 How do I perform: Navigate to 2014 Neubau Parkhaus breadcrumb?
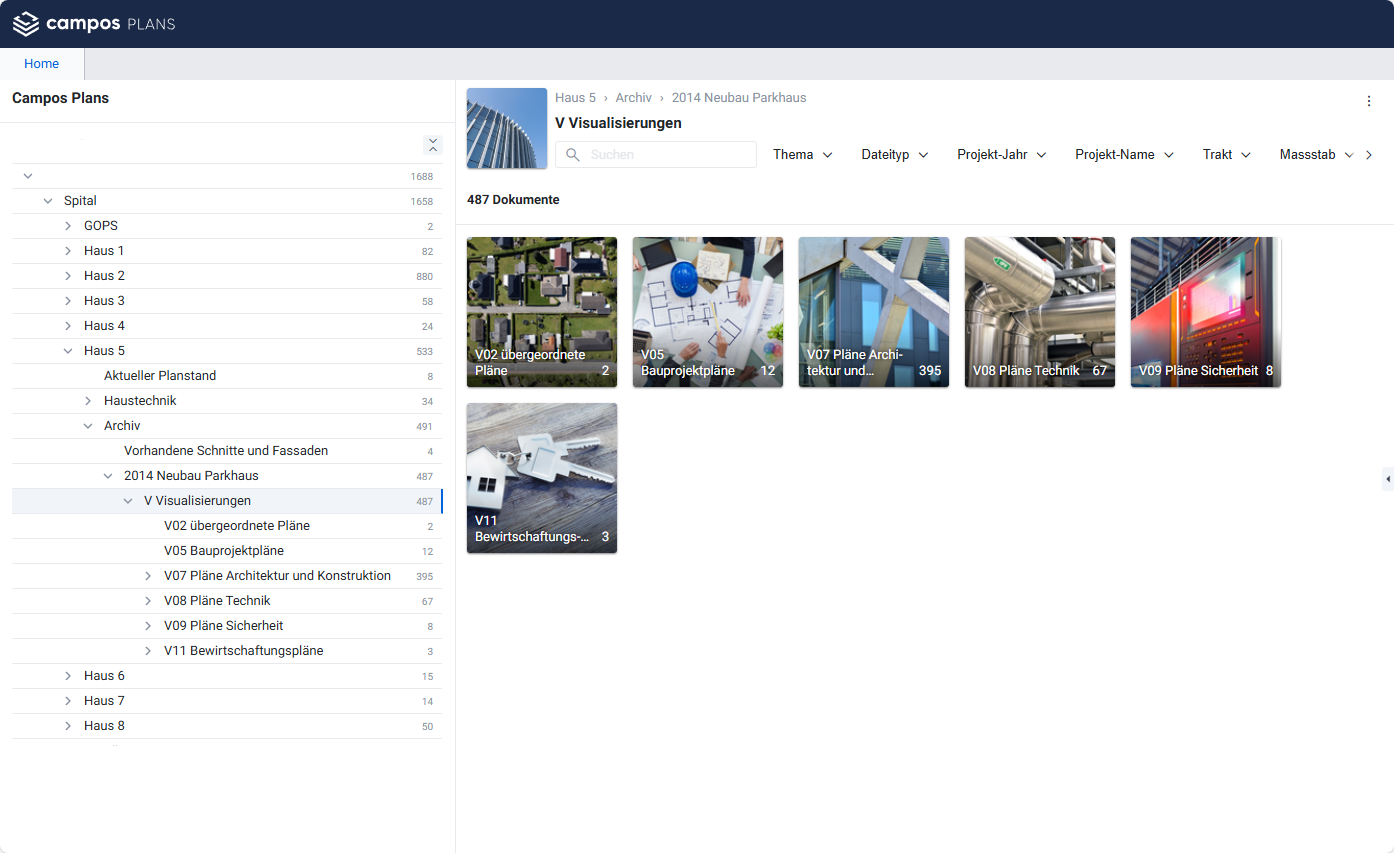click(x=738, y=98)
